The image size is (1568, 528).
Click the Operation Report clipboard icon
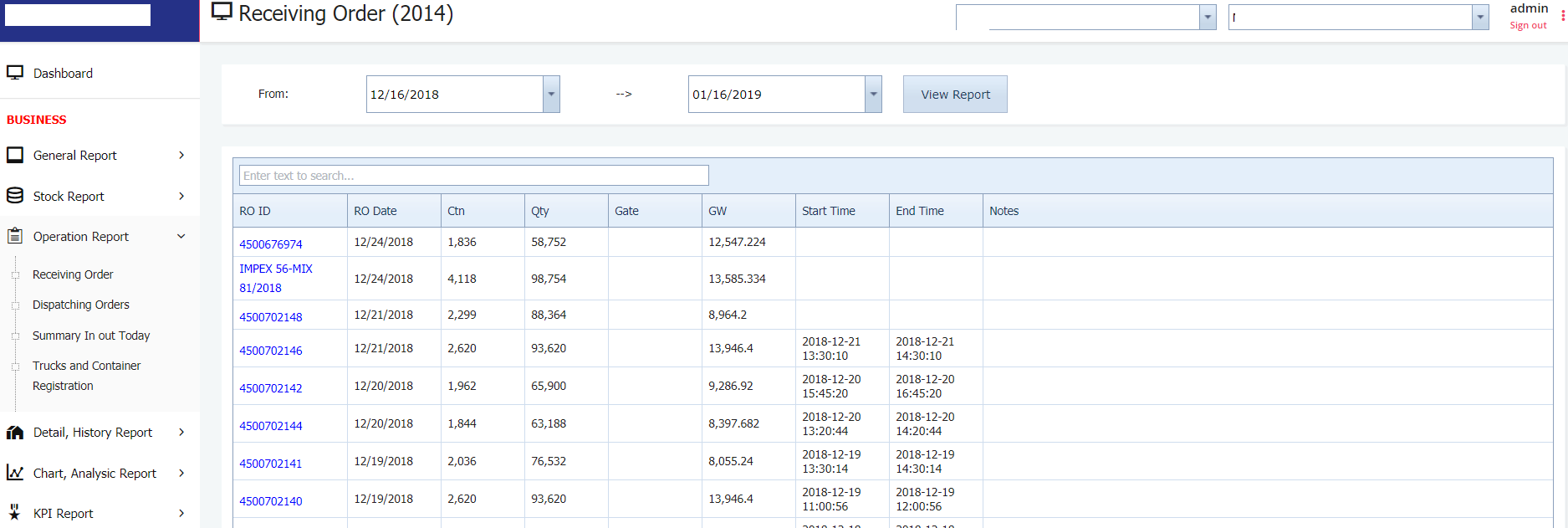tap(15, 237)
